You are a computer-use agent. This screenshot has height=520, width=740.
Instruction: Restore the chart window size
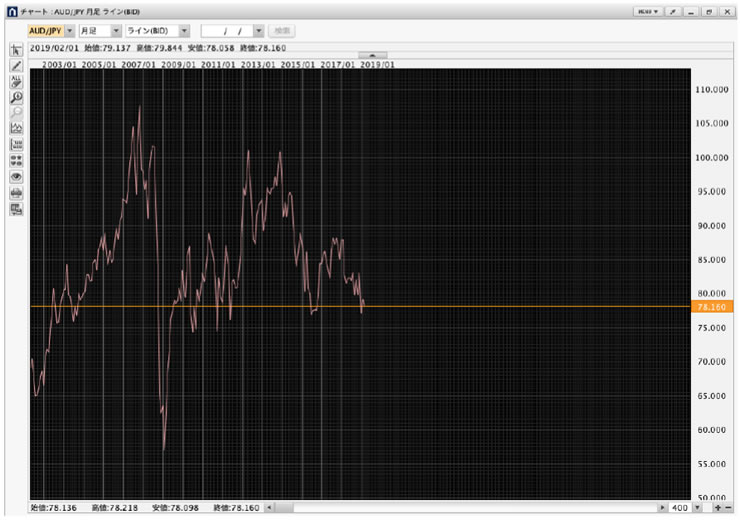pos(709,11)
